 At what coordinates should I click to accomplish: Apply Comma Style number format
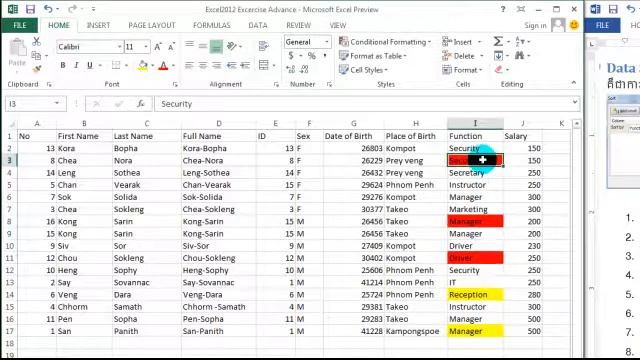click(x=325, y=55)
